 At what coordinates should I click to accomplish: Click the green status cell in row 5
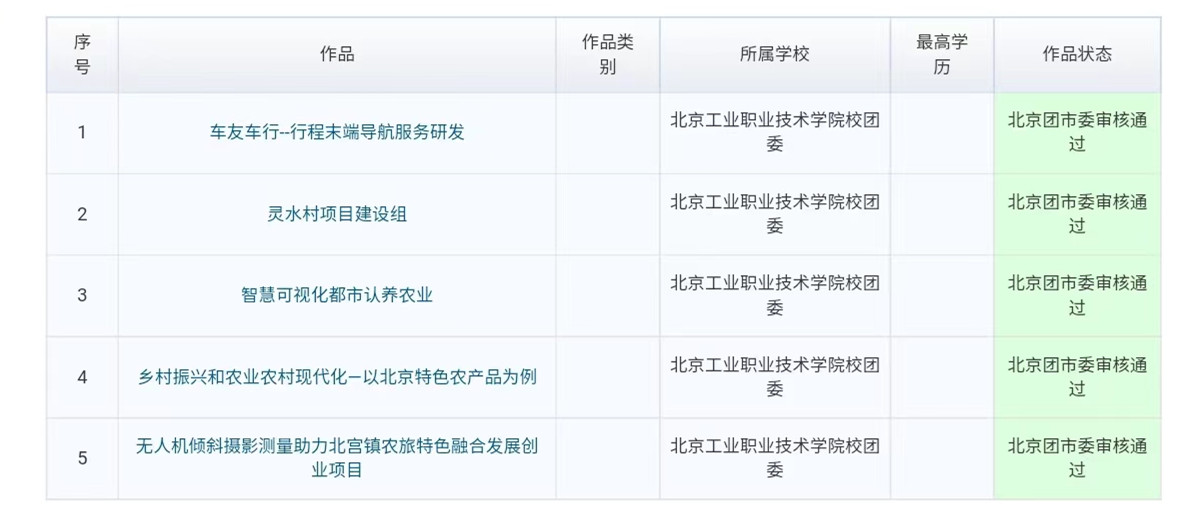(x=1077, y=457)
